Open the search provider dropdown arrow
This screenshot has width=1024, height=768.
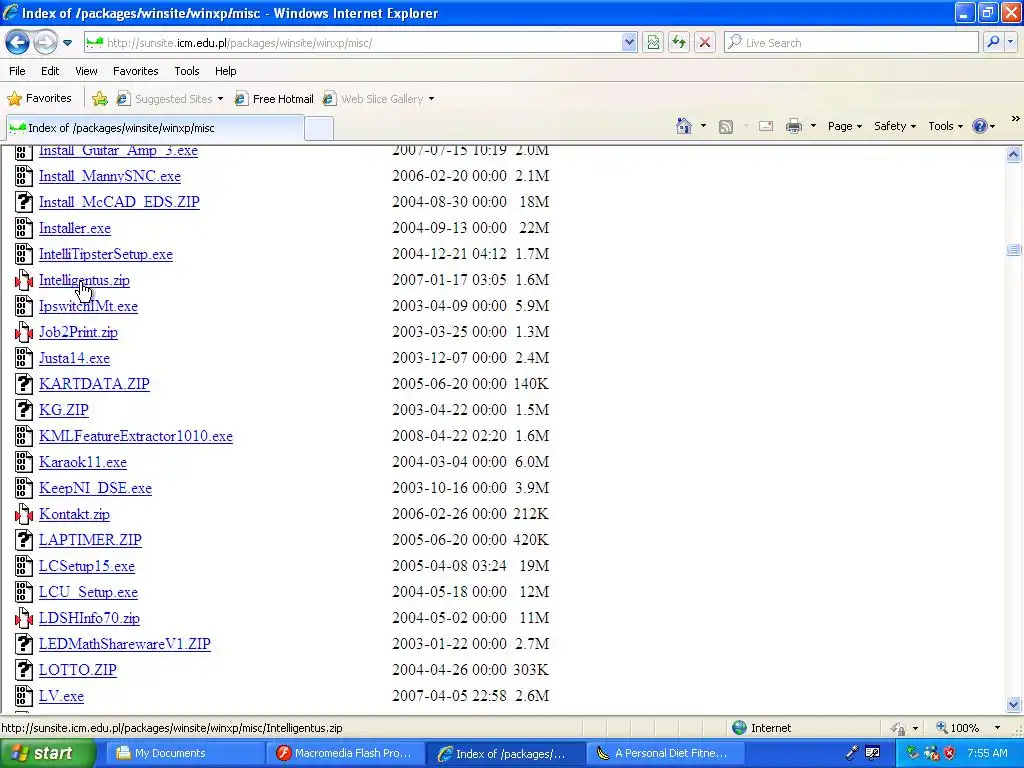[1011, 42]
